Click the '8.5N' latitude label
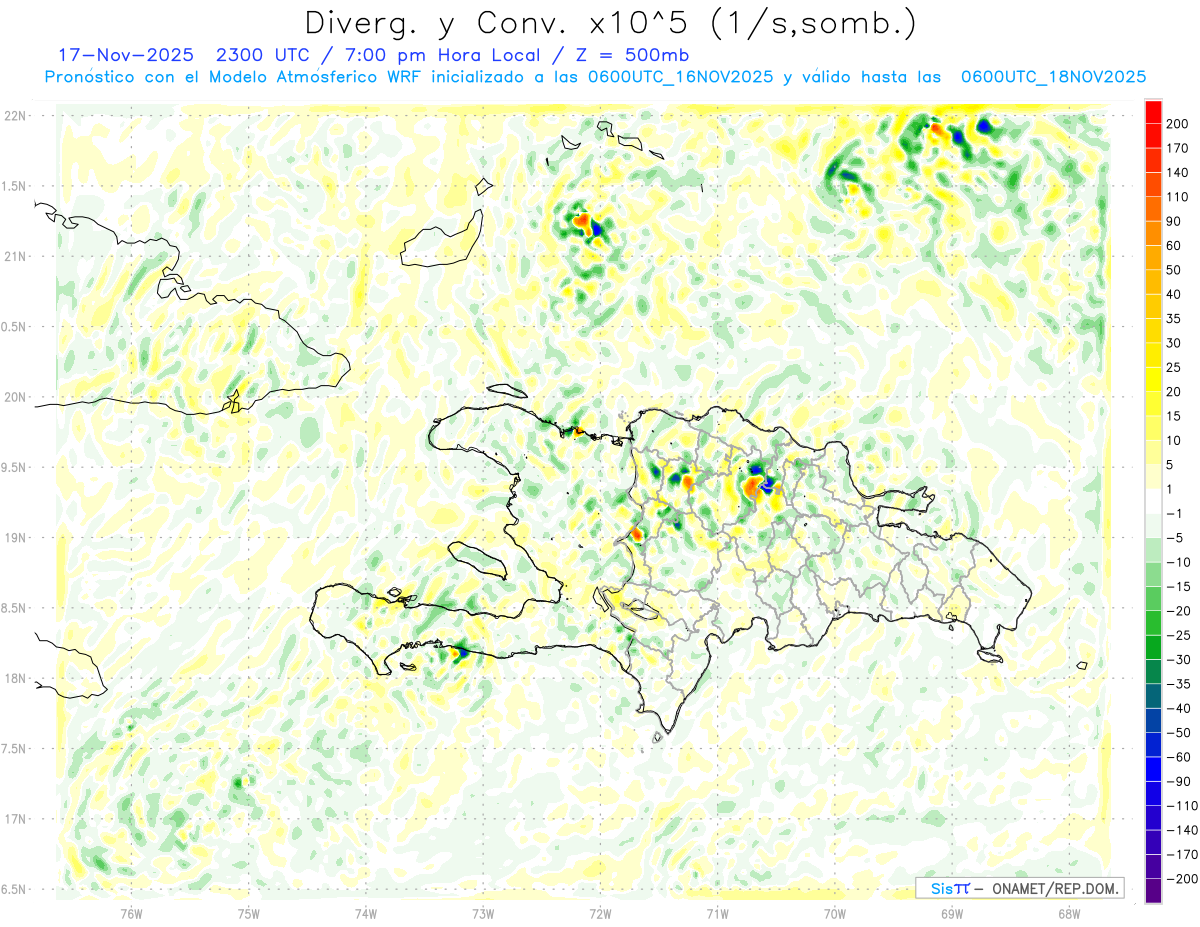1200x927 pixels. click(16, 608)
